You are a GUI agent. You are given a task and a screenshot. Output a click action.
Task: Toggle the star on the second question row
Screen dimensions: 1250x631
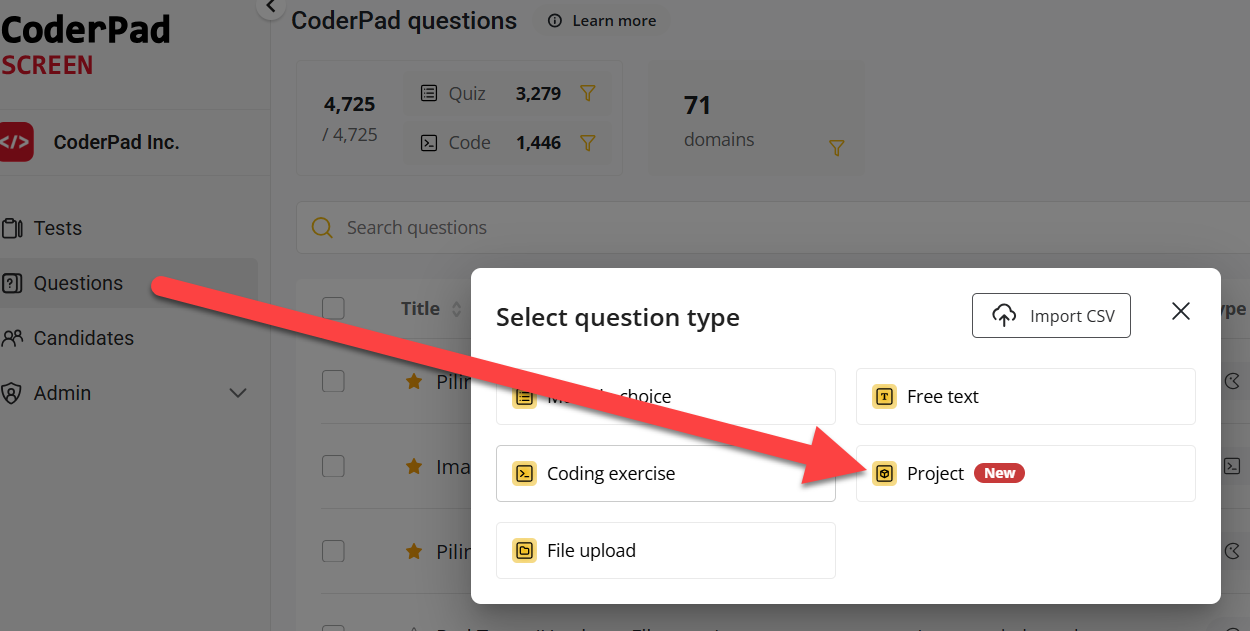click(x=411, y=466)
